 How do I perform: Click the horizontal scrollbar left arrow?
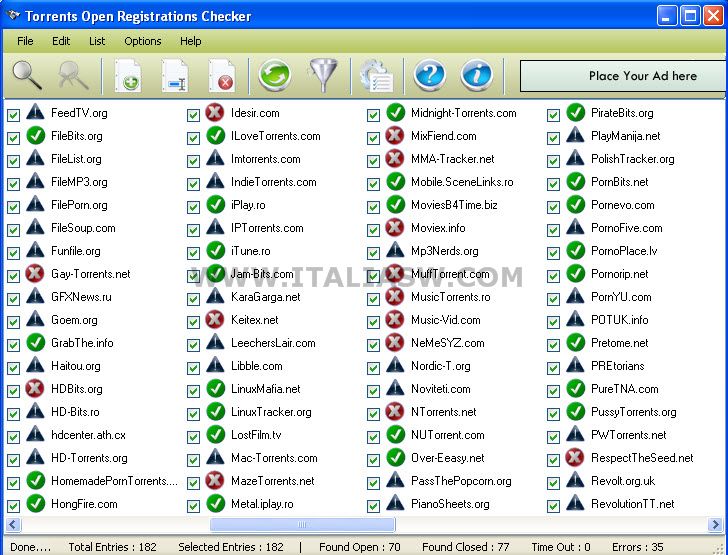[x=13, y=525]
